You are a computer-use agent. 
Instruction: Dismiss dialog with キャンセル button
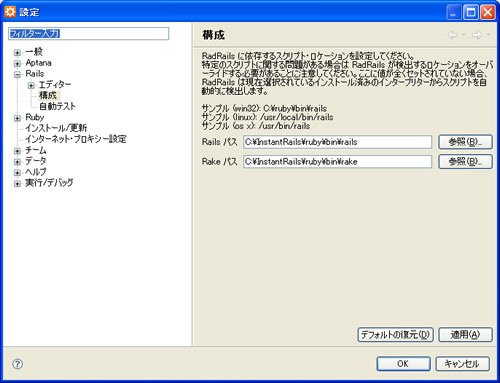click(462, 364)
